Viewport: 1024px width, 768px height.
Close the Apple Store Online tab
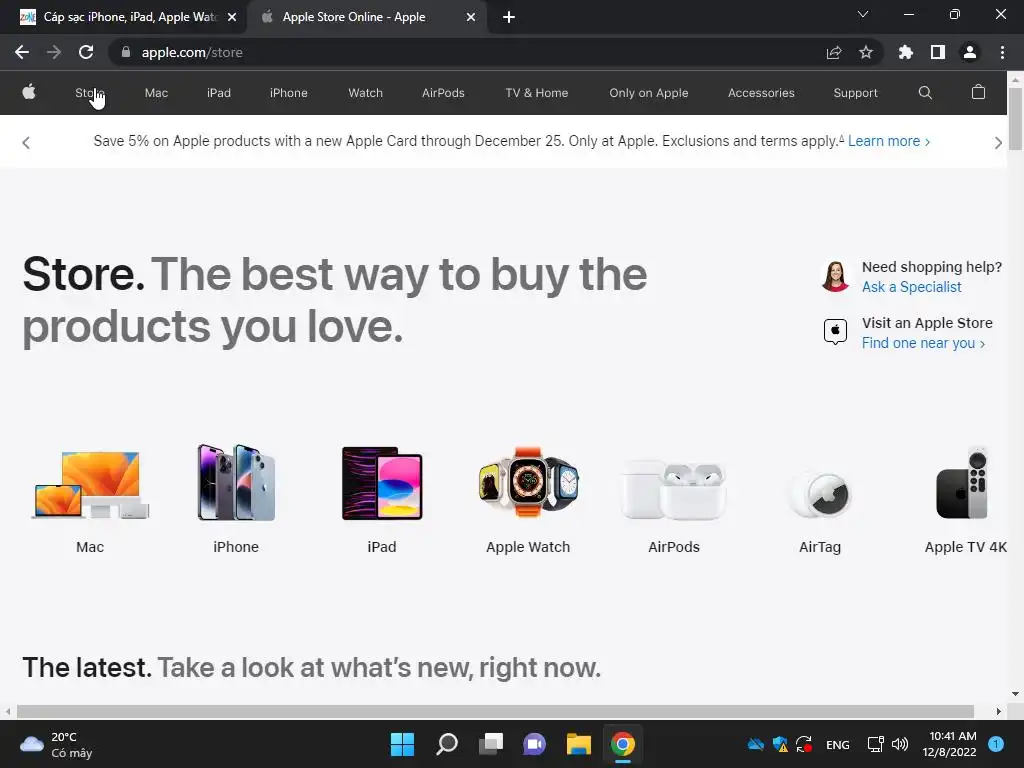[471, 17]
